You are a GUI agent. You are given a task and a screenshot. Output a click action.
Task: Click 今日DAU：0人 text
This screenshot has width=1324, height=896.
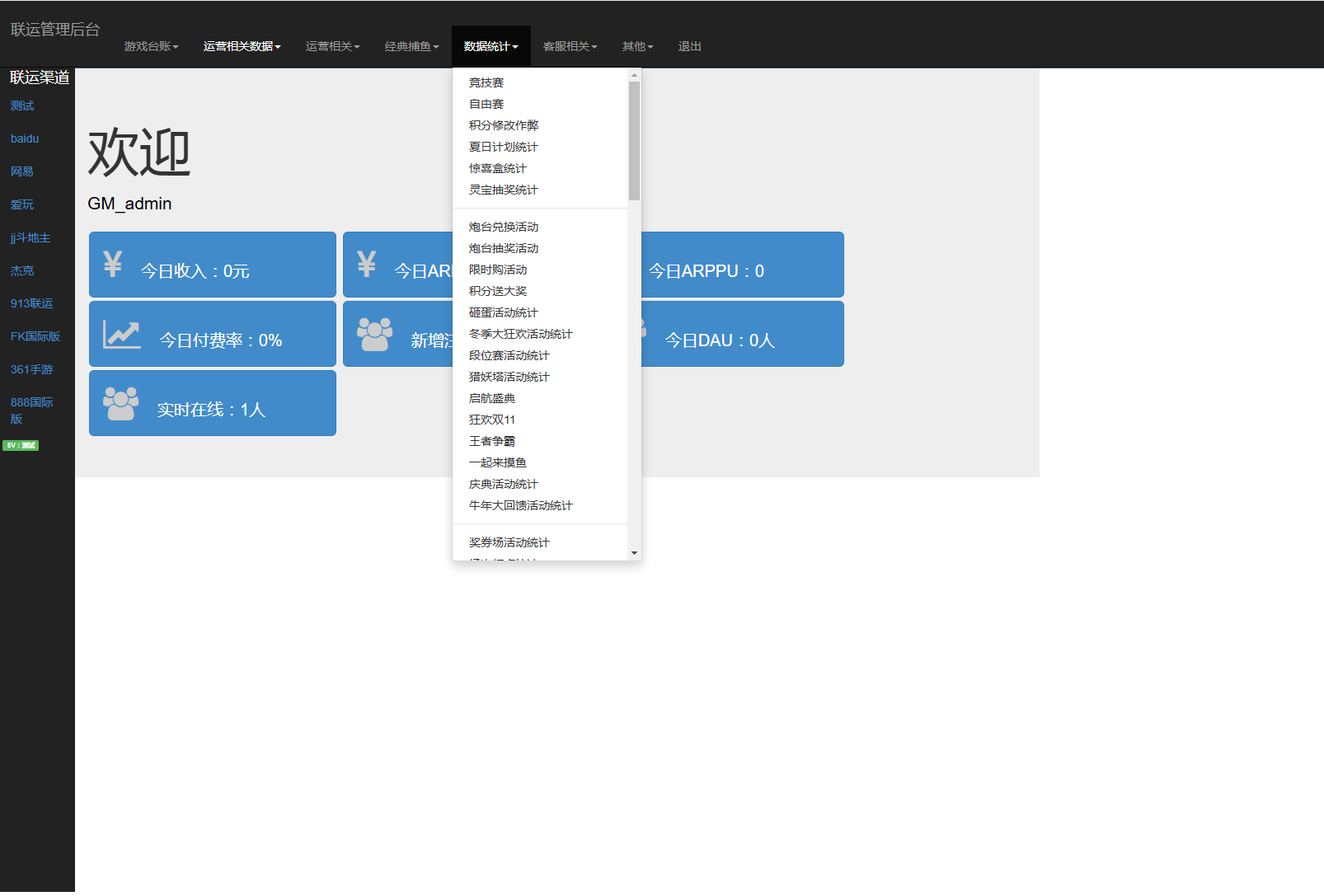720,340
